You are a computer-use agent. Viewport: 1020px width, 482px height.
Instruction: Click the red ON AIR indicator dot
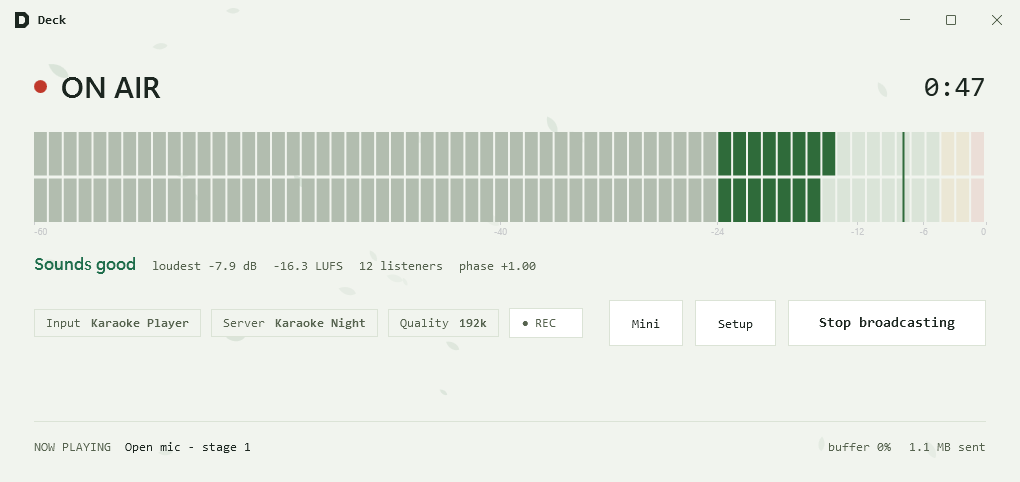40,87
